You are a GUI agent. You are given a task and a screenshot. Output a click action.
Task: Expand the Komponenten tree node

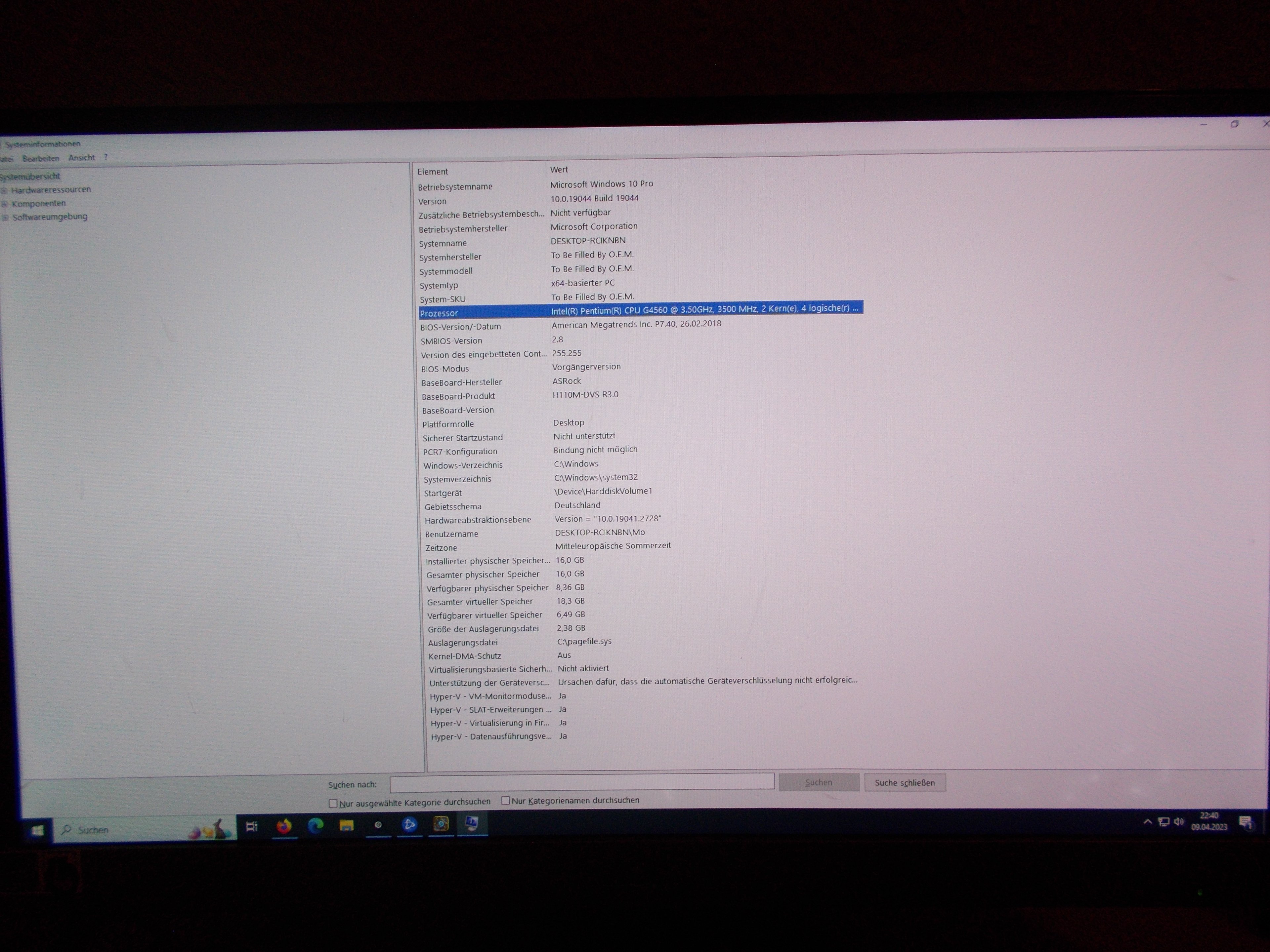tap(5, 204)
